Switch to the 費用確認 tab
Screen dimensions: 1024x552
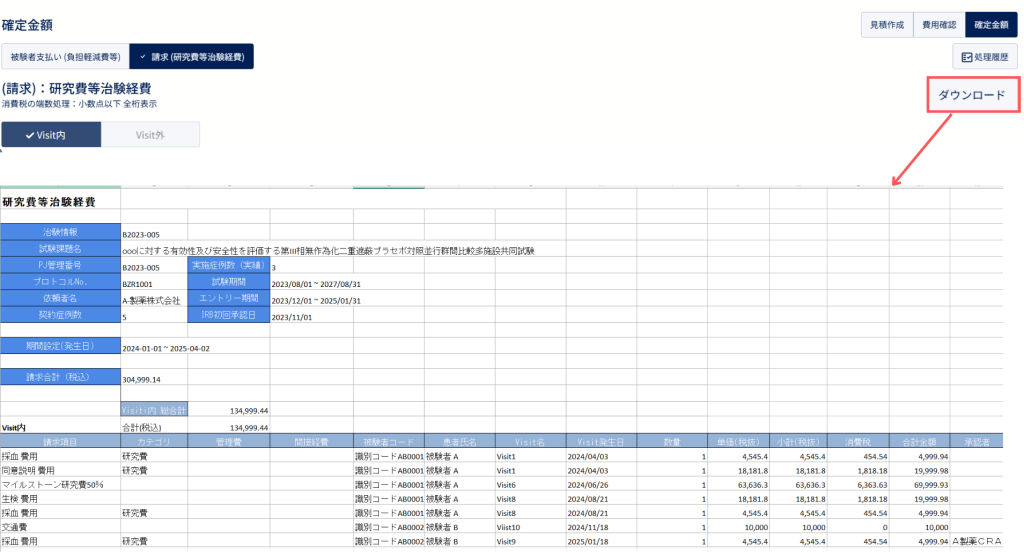[x=939, y=25]
